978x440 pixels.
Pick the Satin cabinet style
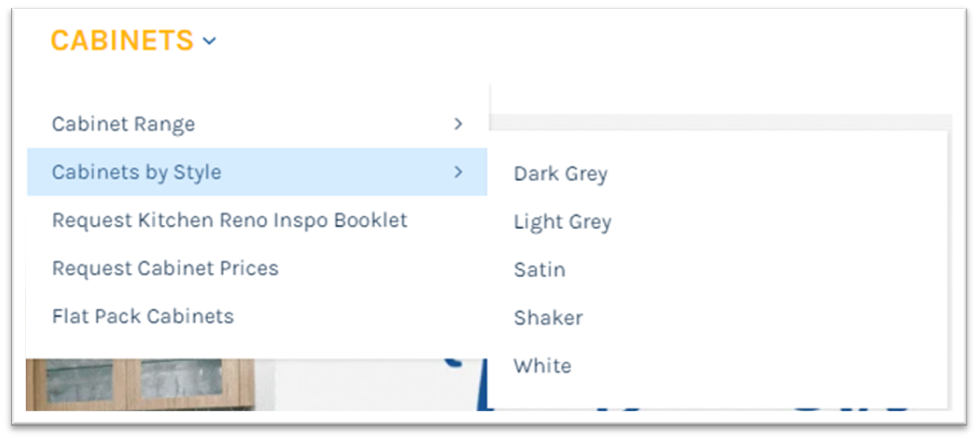pos(539,270)
